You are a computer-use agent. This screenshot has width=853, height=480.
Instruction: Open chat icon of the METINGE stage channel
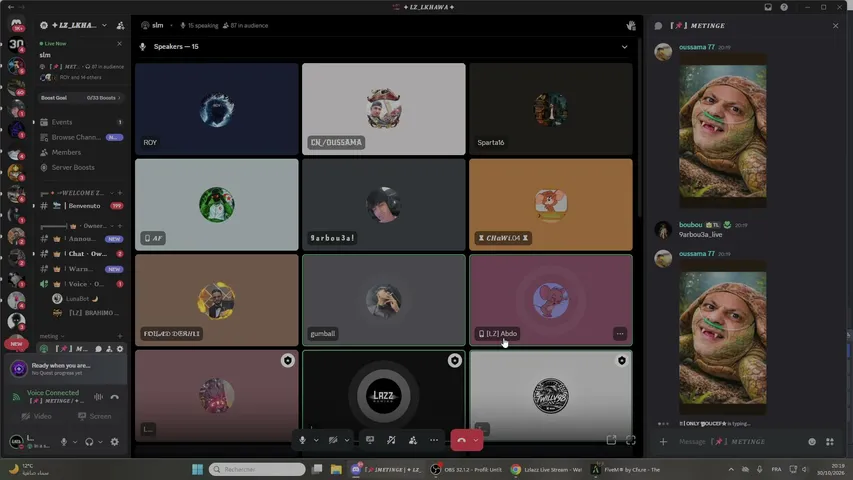(x=98, y=349)
